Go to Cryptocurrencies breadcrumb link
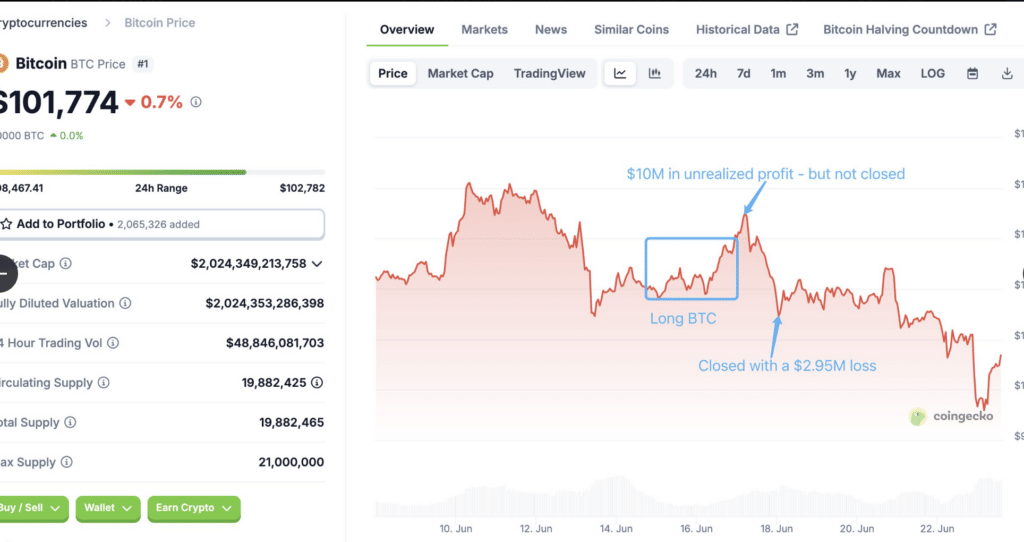This screenshot has height=542, width=1024. [43, 23]
